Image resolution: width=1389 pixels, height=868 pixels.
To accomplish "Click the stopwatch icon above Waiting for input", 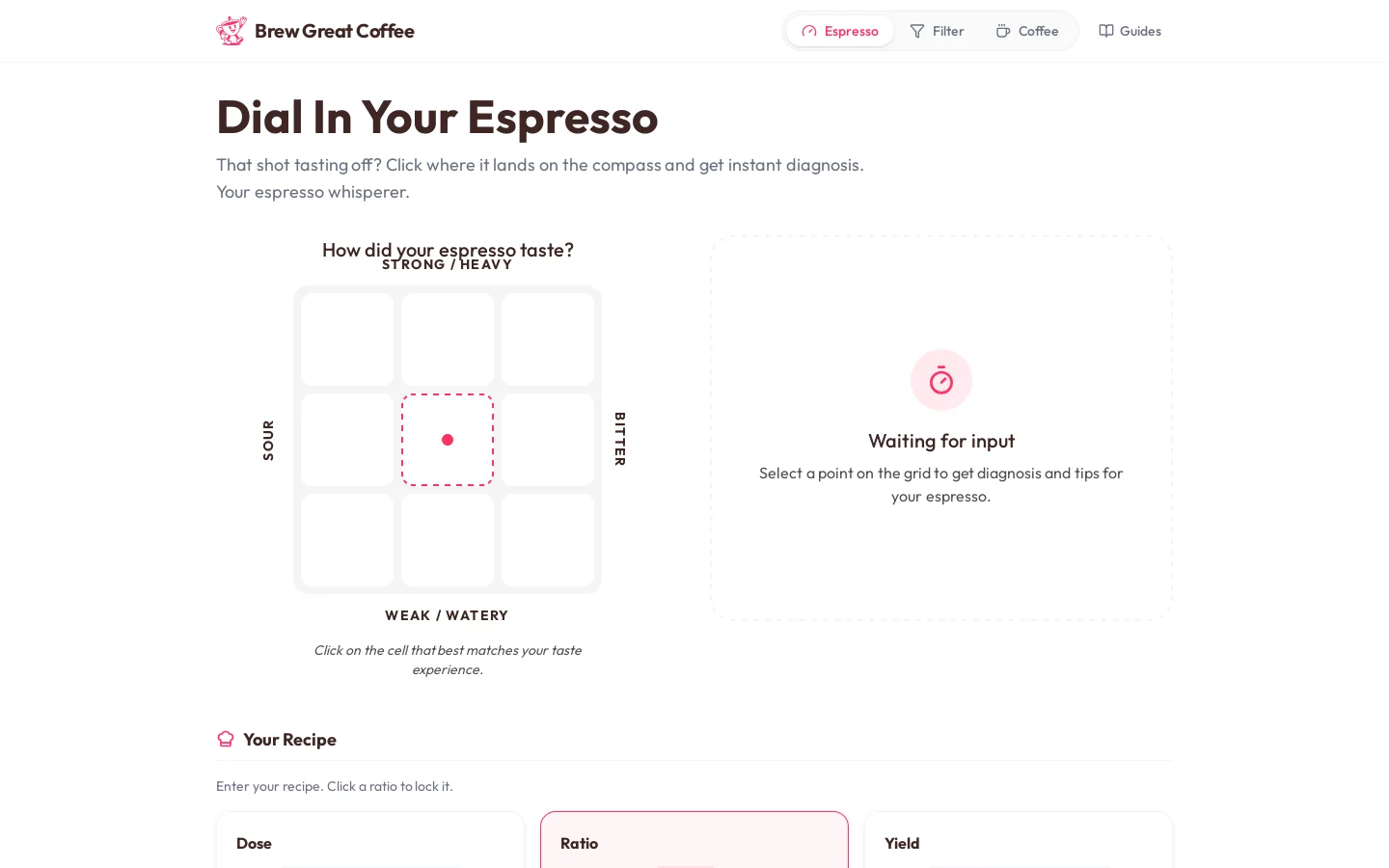I will tap(941, 380).
